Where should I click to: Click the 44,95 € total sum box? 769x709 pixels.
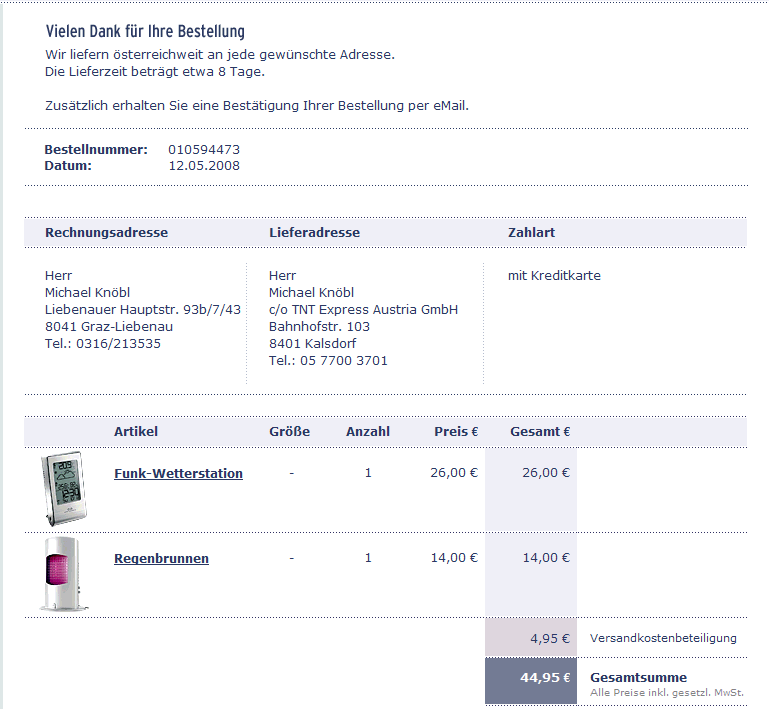pyautogui.click(x=531, y=681)
